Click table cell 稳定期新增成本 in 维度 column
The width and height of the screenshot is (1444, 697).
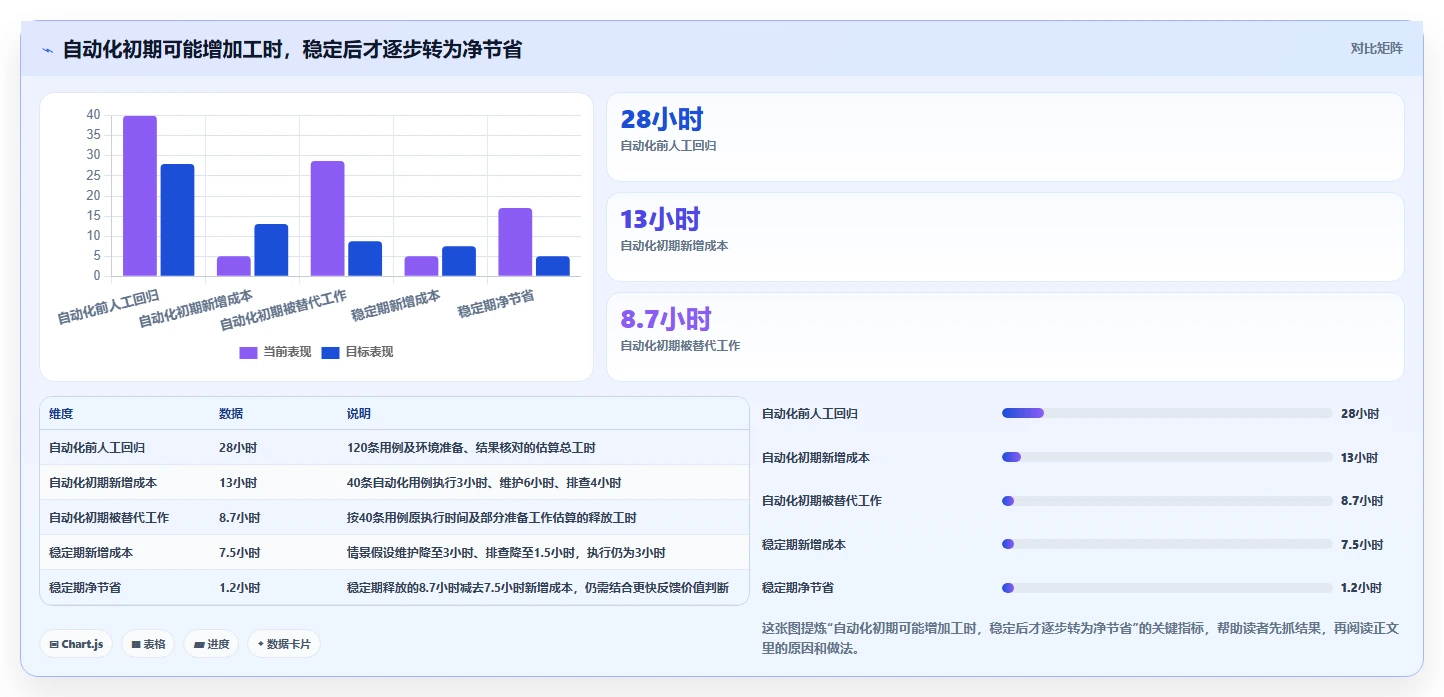(x=91, y=553)
